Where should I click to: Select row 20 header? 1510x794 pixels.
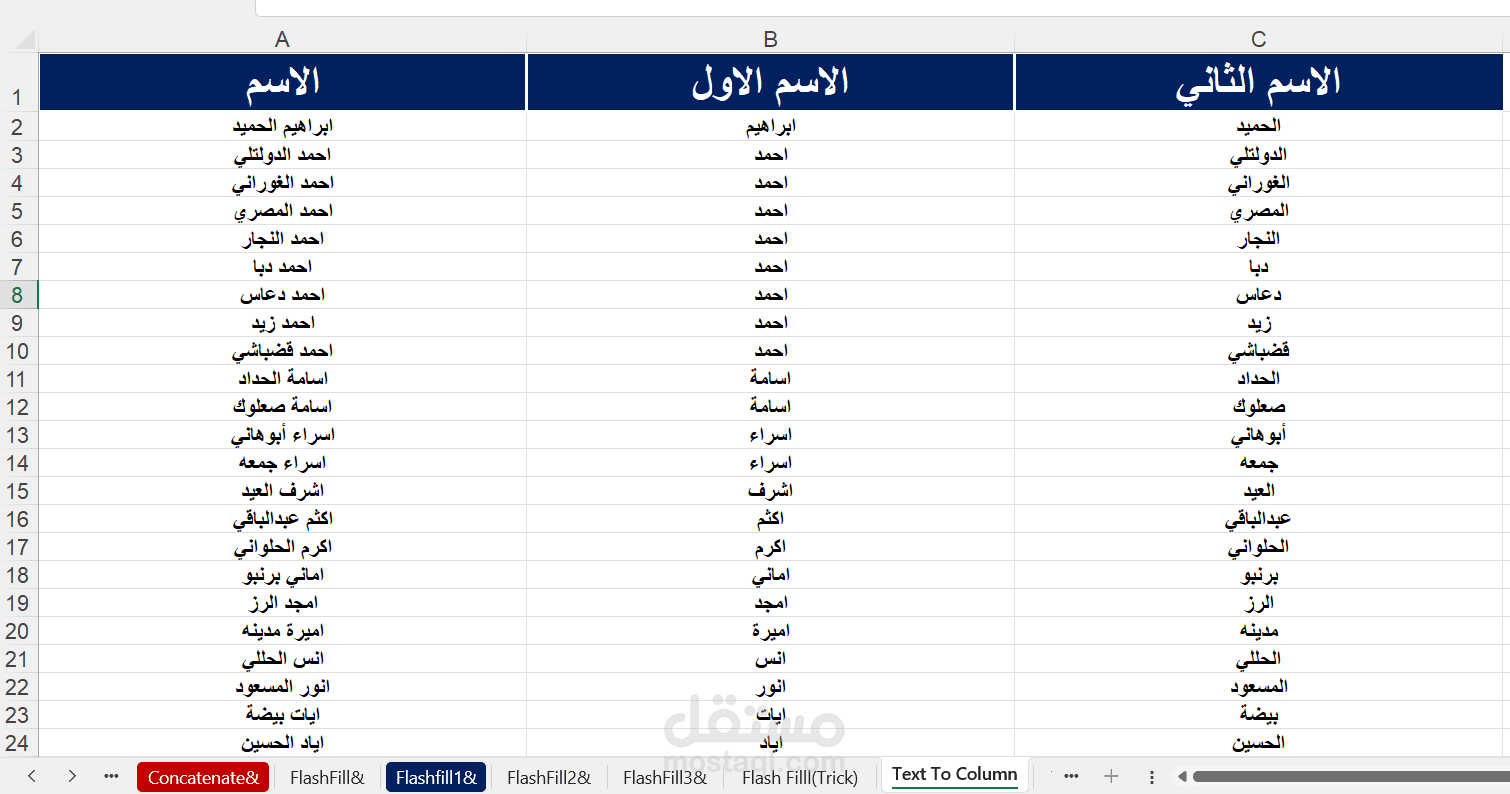click(x=19, y=631)
